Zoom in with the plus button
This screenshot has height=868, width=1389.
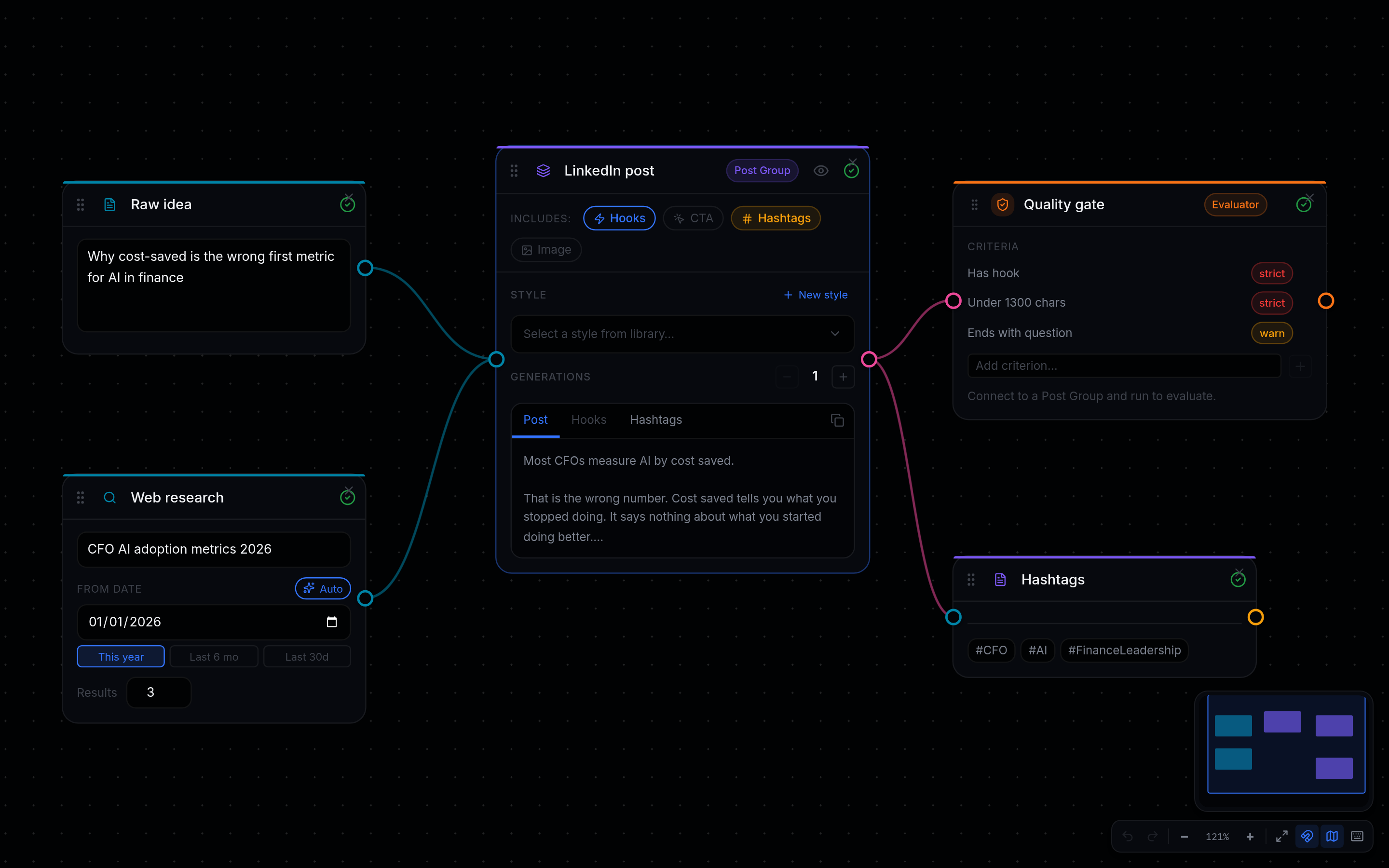tap(1250, 837)
